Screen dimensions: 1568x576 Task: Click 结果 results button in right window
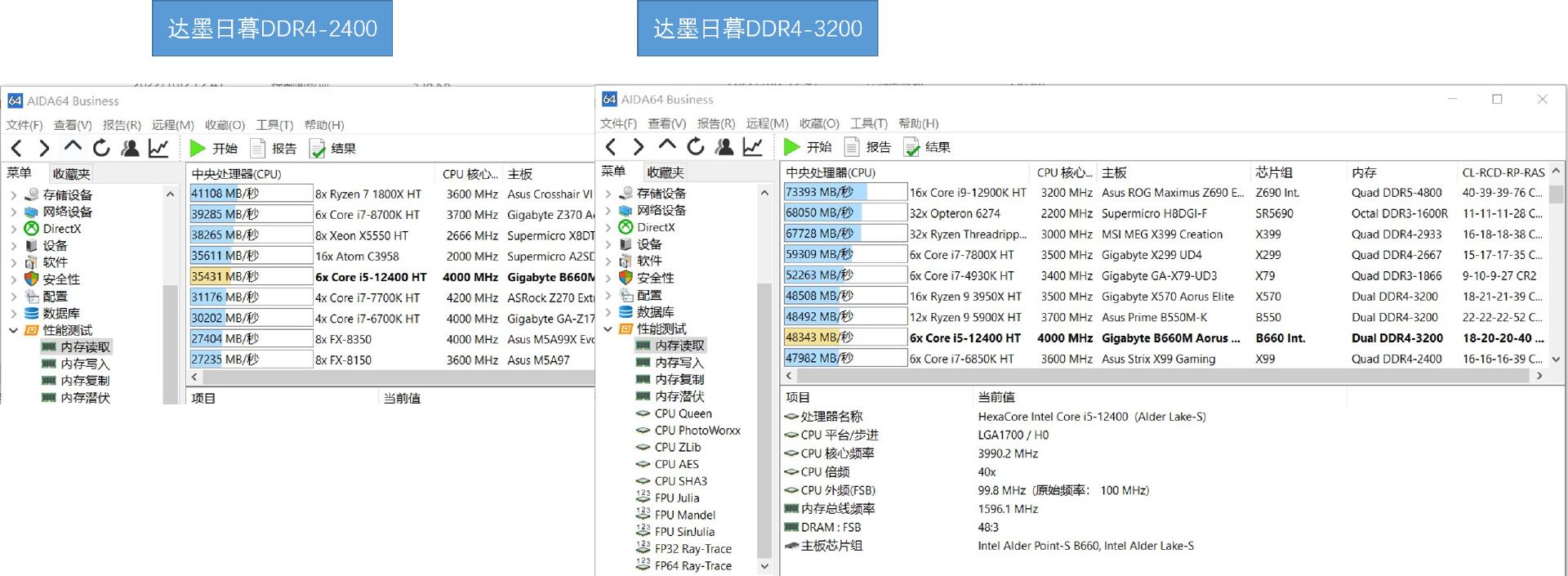927,147
